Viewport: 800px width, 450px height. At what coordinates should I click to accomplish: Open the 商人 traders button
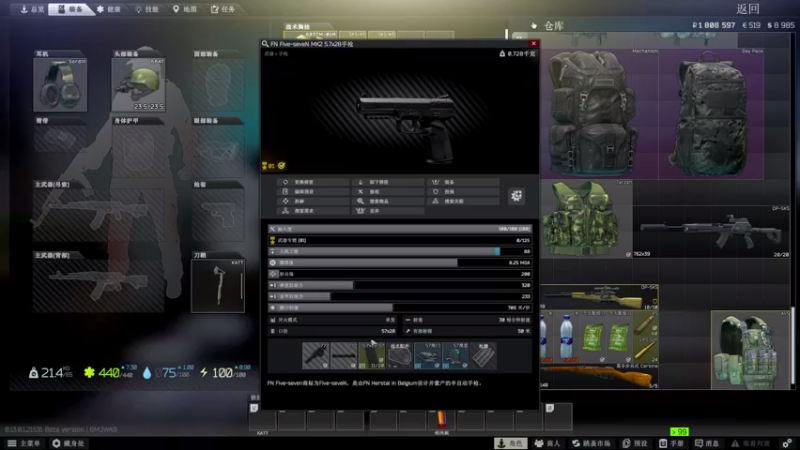coord(547,443)
